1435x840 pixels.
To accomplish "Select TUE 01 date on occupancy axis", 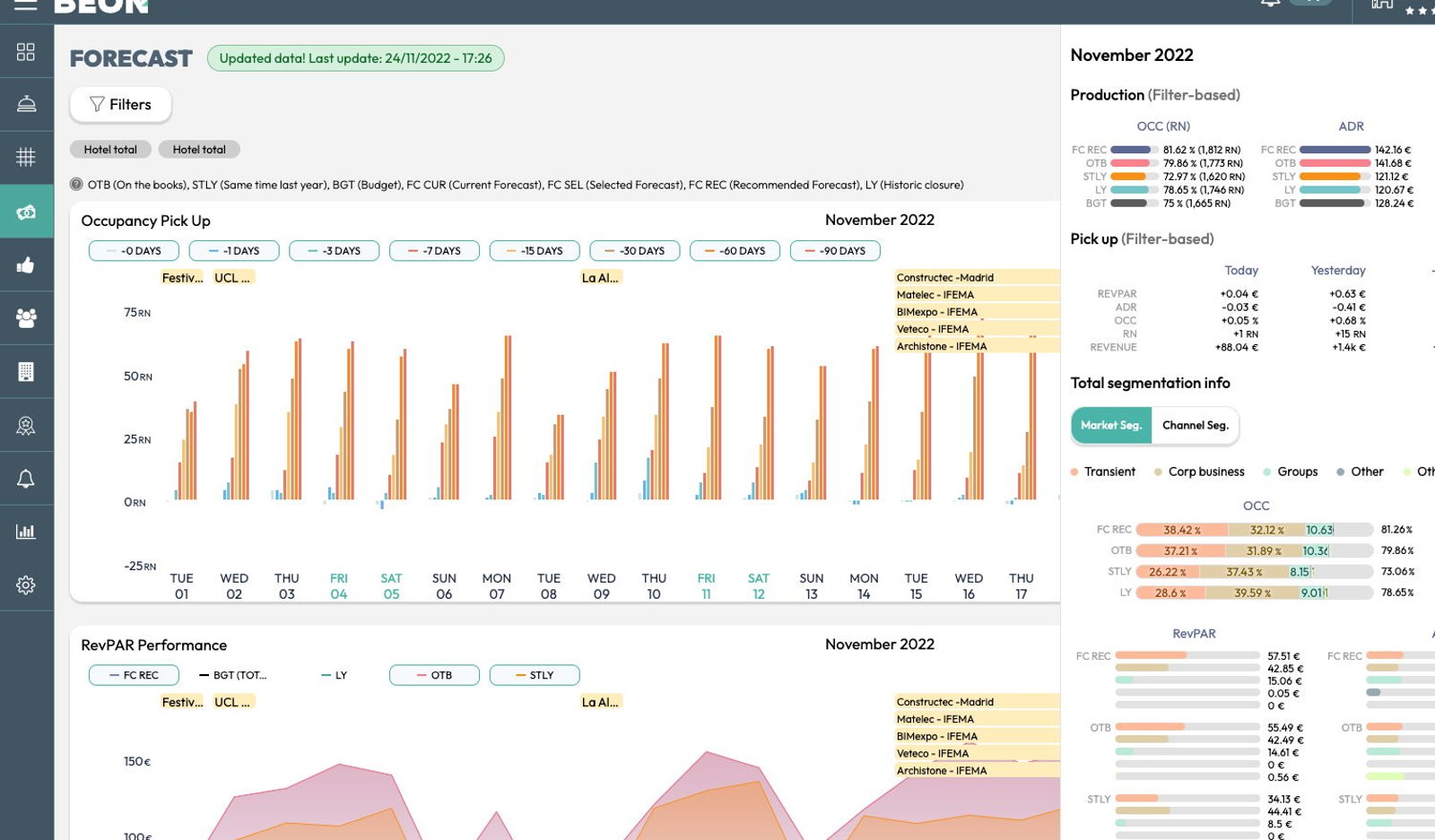I will [x=181, y=586].
